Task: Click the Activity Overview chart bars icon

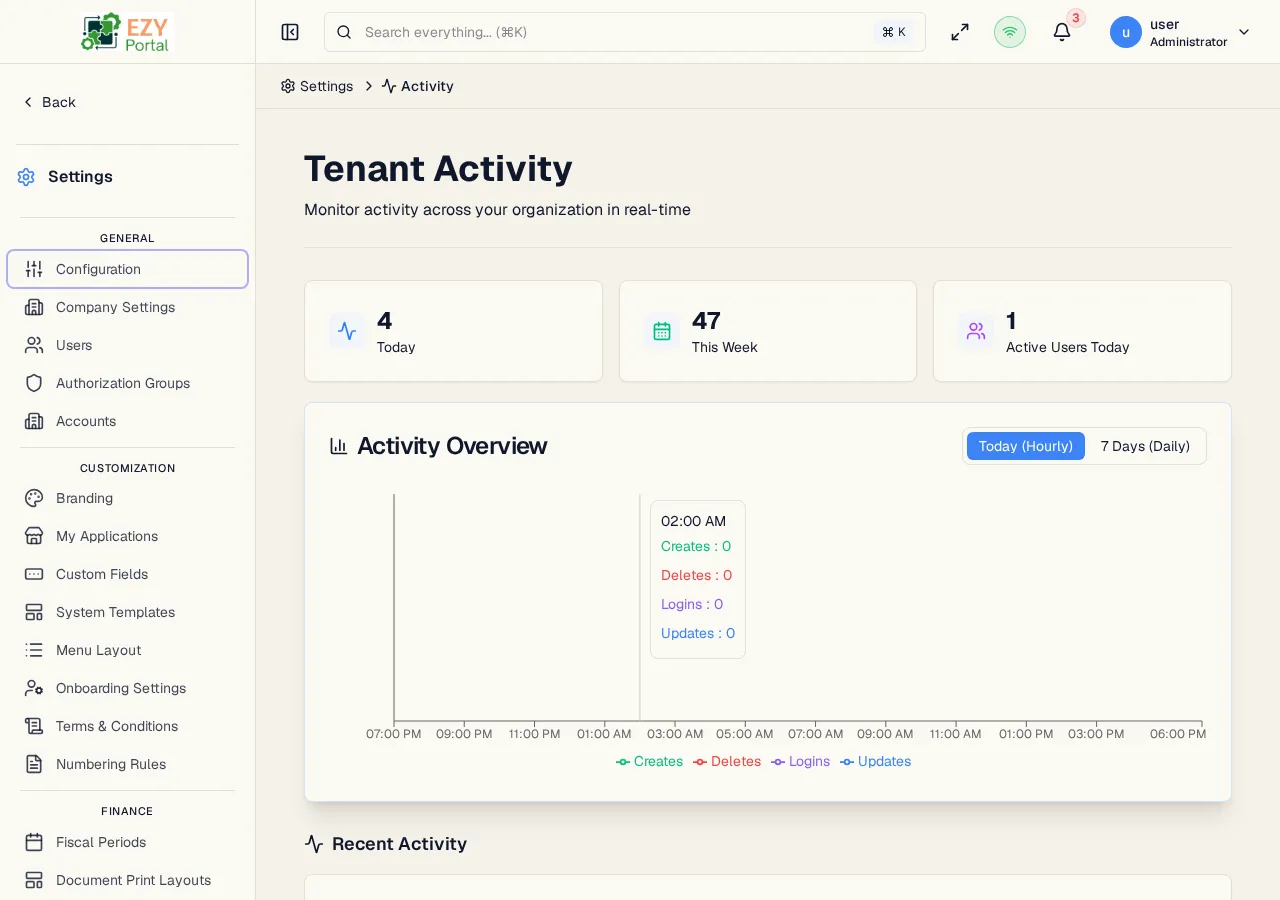Action: [339, 446]
